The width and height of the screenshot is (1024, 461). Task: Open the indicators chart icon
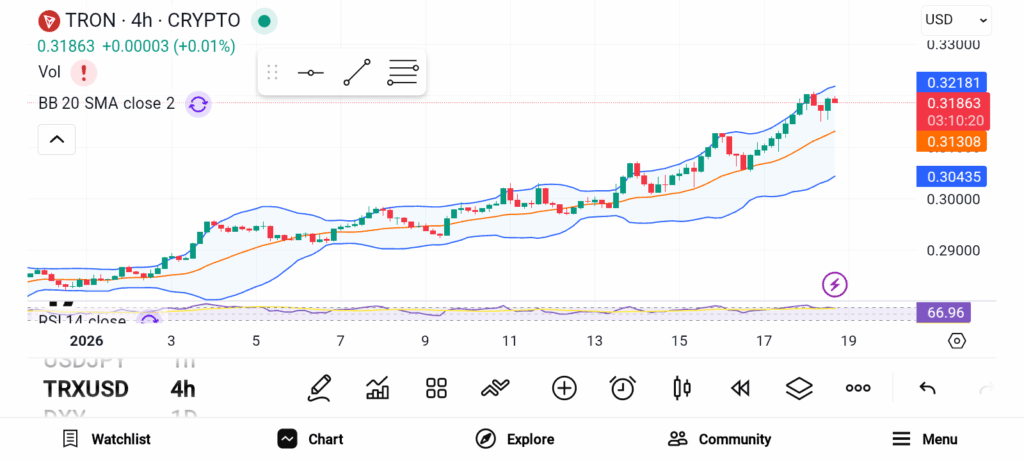(378, 388)
